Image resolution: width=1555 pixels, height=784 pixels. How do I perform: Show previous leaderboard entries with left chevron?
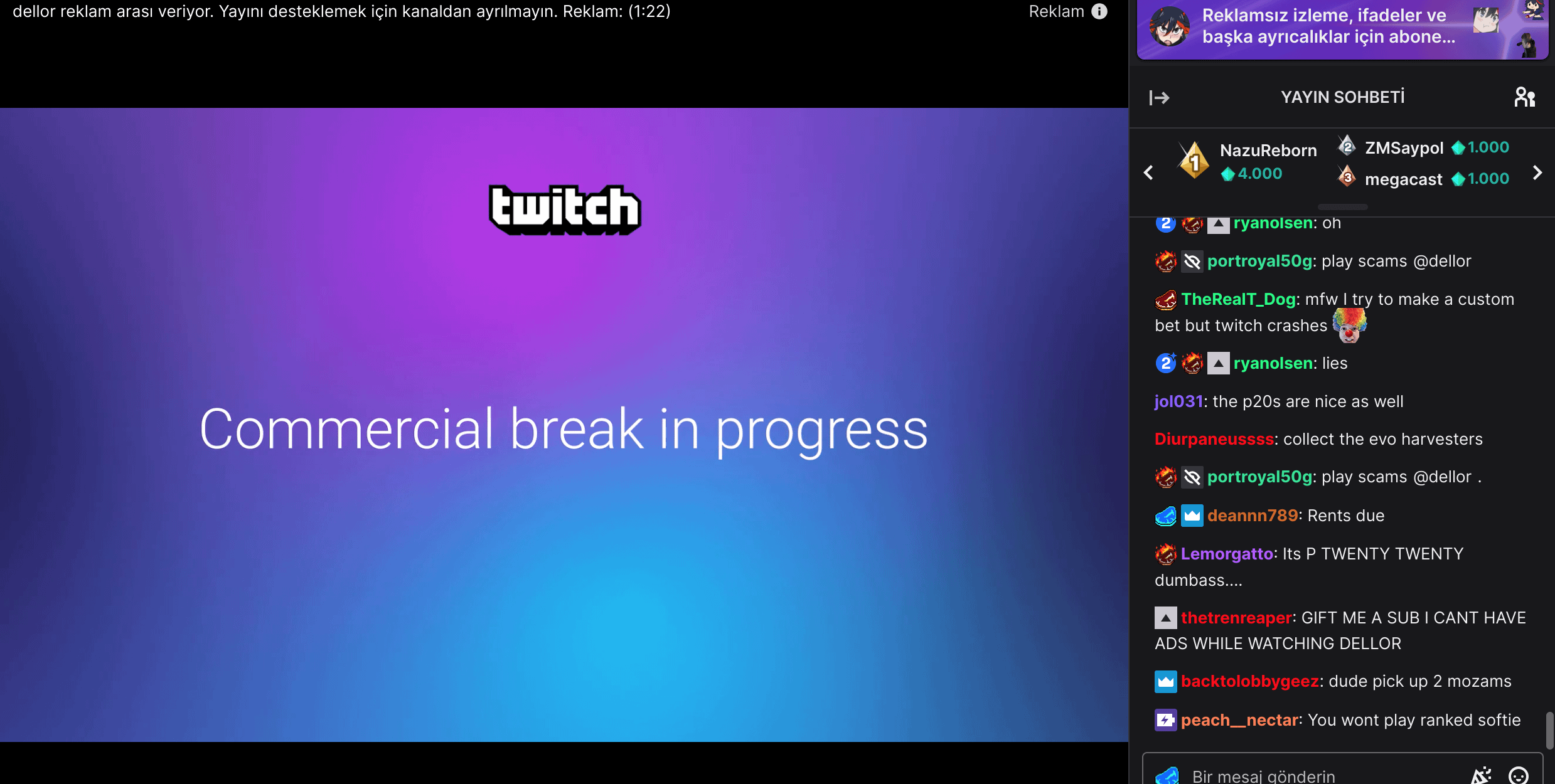pyautogui.click(x=1148, y=172)
